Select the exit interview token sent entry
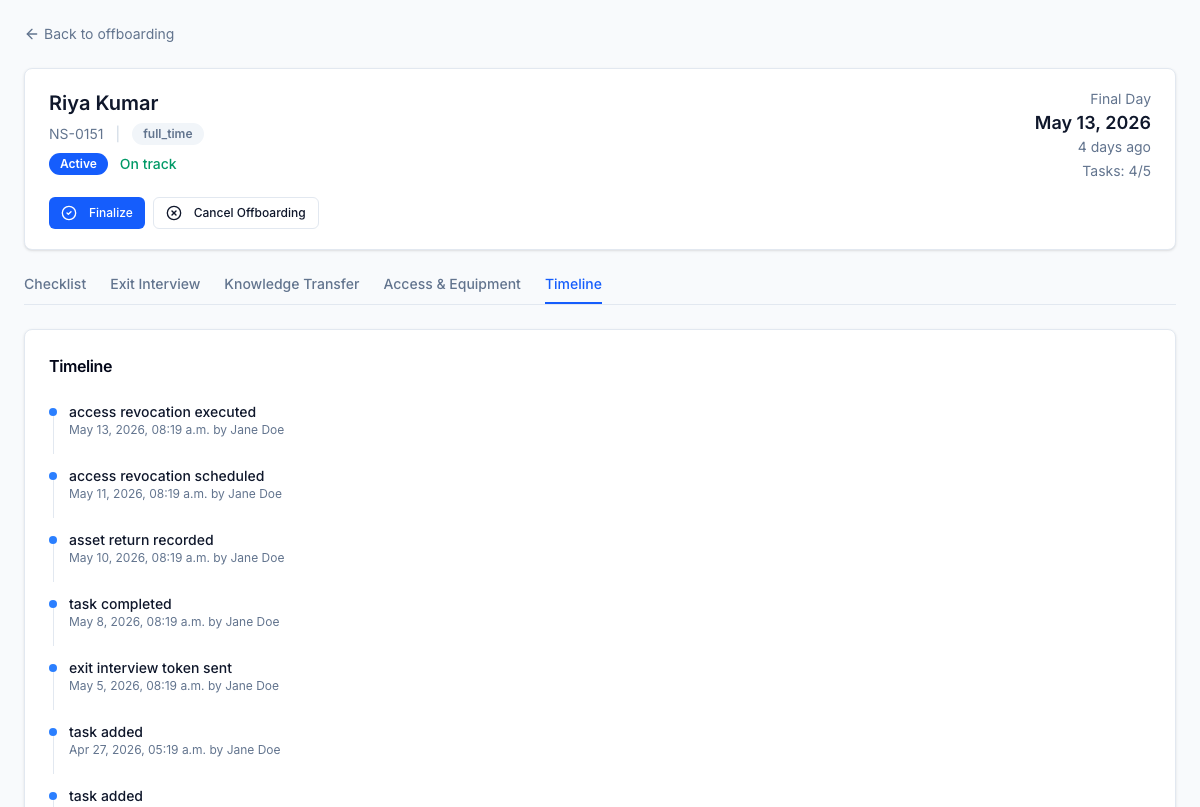Image resolution: width=1200 pixels, height=807 pixels. point(150,668)
